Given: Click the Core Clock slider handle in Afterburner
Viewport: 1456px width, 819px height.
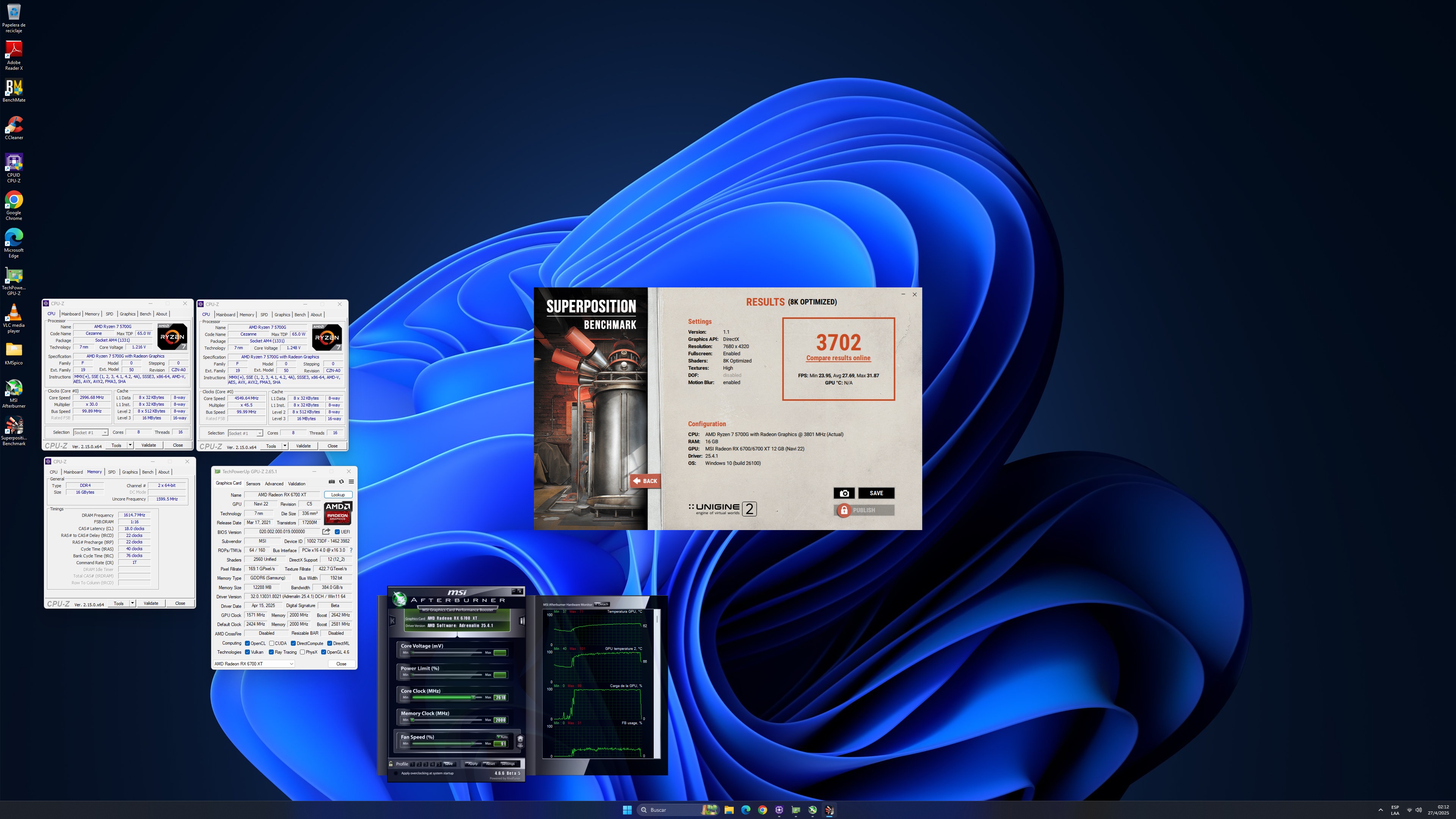Looking at the screenshot, I should pyautogui.click(x=474, y=697).
